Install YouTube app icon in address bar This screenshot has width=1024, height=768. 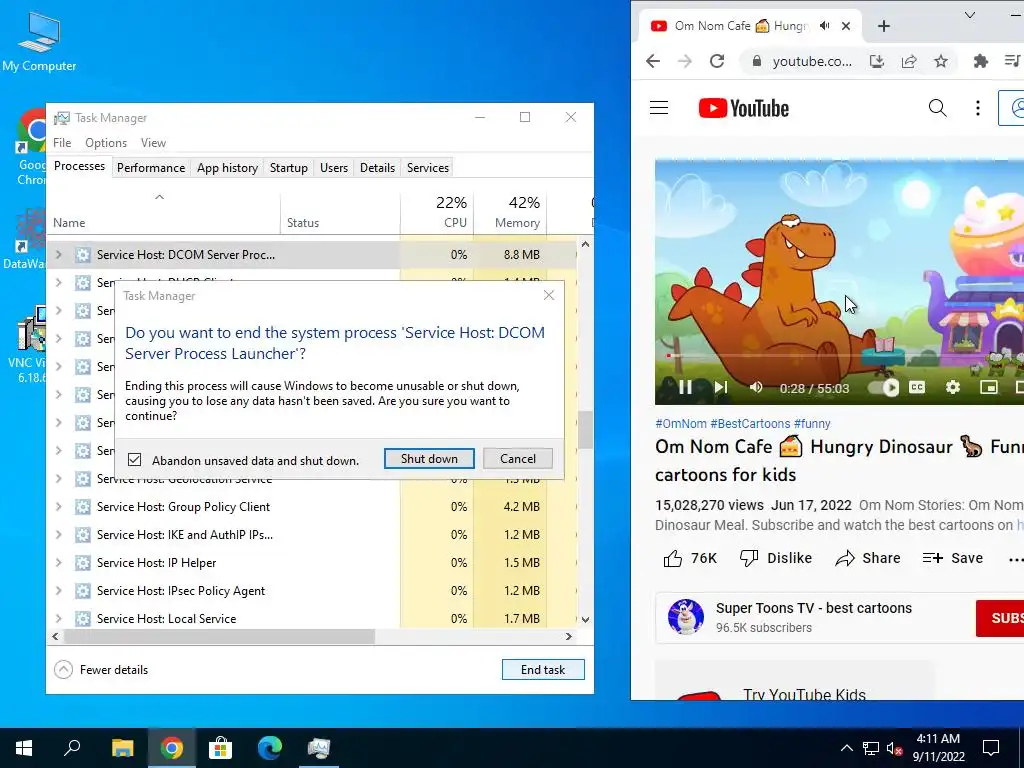pos(876,61)
